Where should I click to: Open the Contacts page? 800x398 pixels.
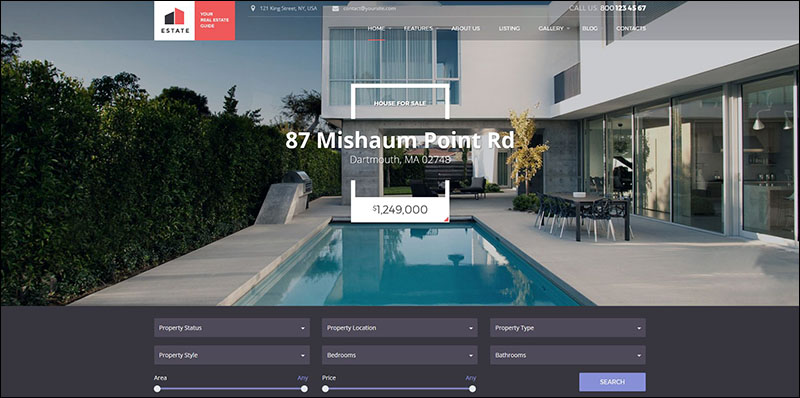[631, 29]
